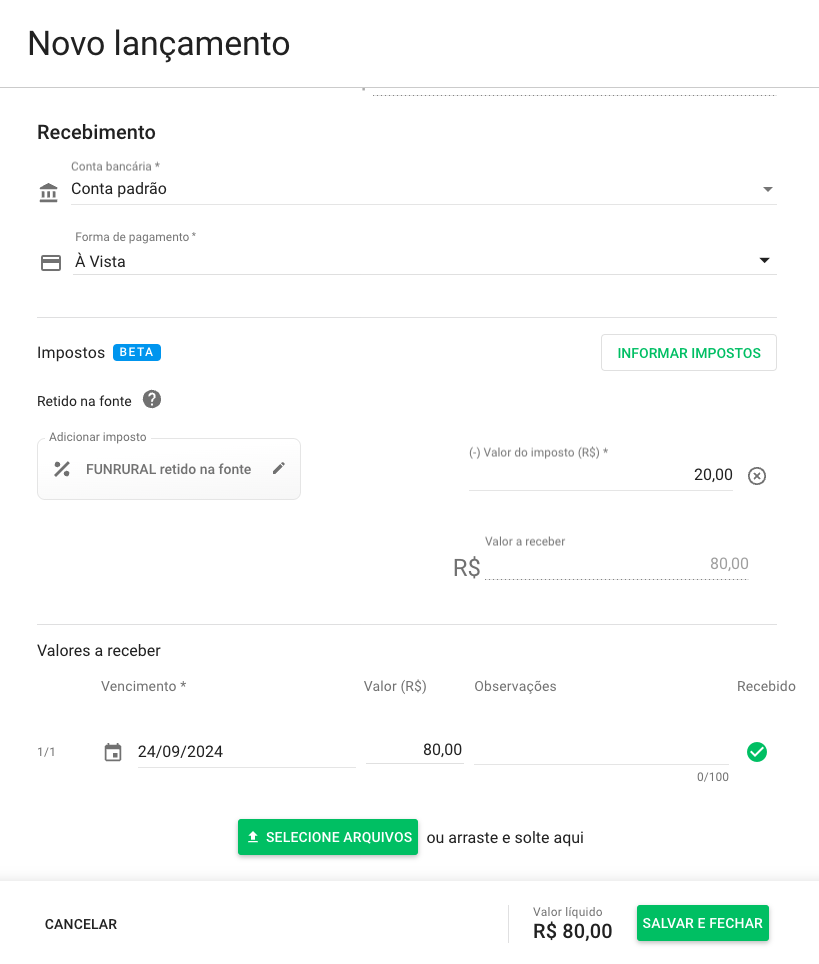The image size is (819, 964).
Task: Open the calendar icon for Vencimento date
Action: coord(113,752)
